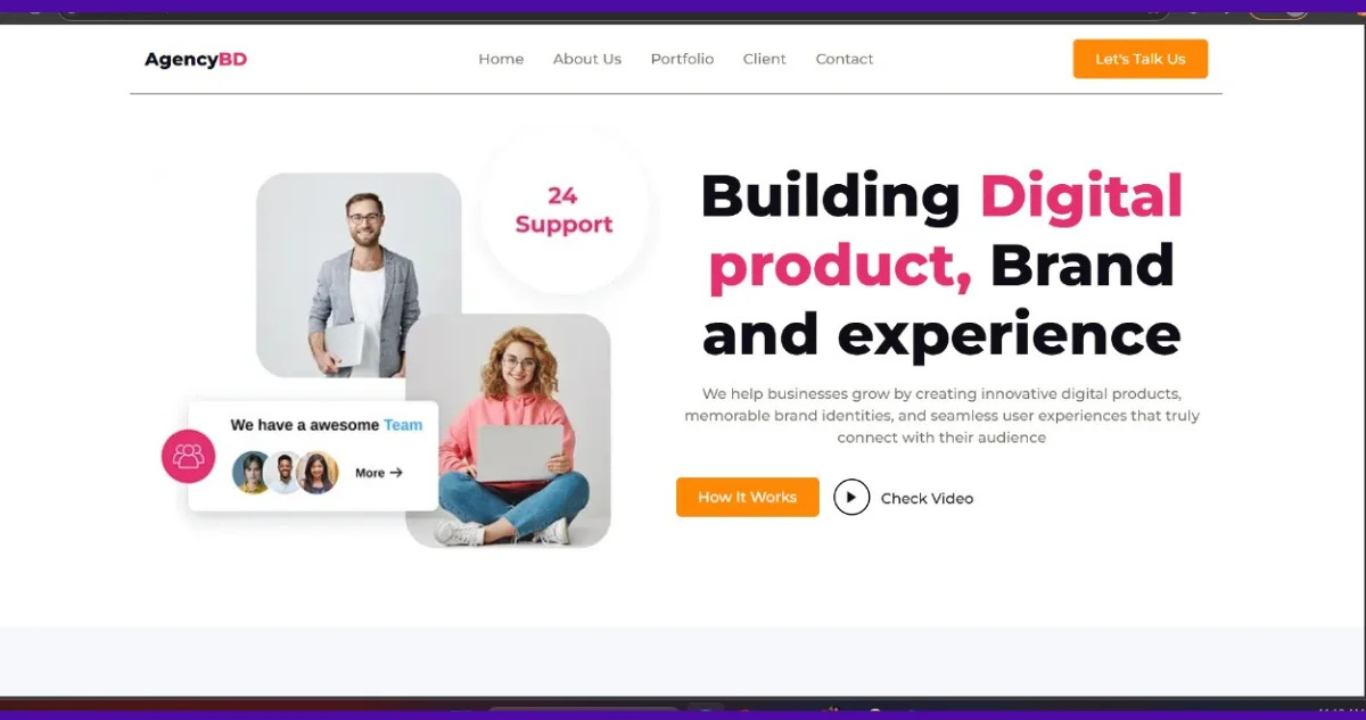The height and width of the screenshot is (720, 1366).
Task: Click the How It Works button
Action: pos(747,497)
